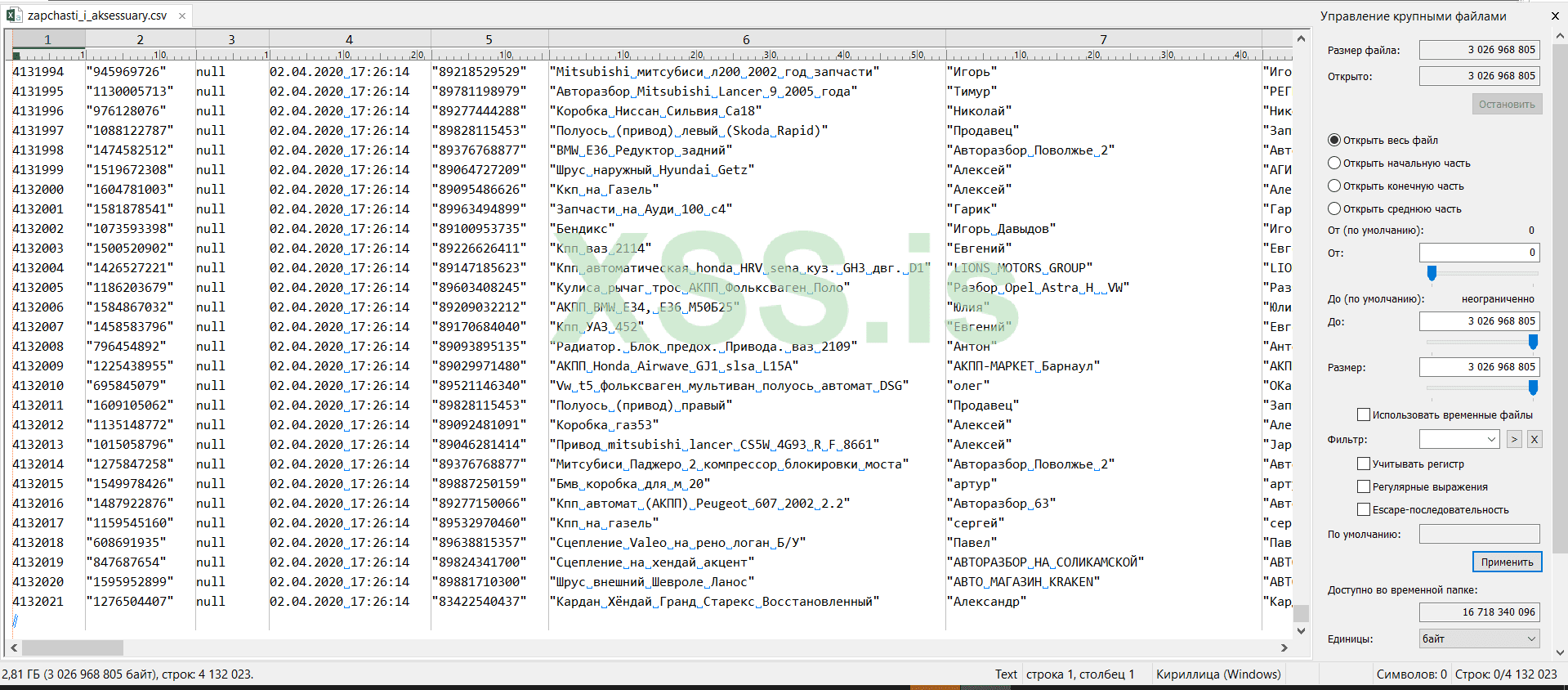Click 'Символов: 0' in the status bar
This screenshot has height=690, width=1568.
pos(1412,674)
